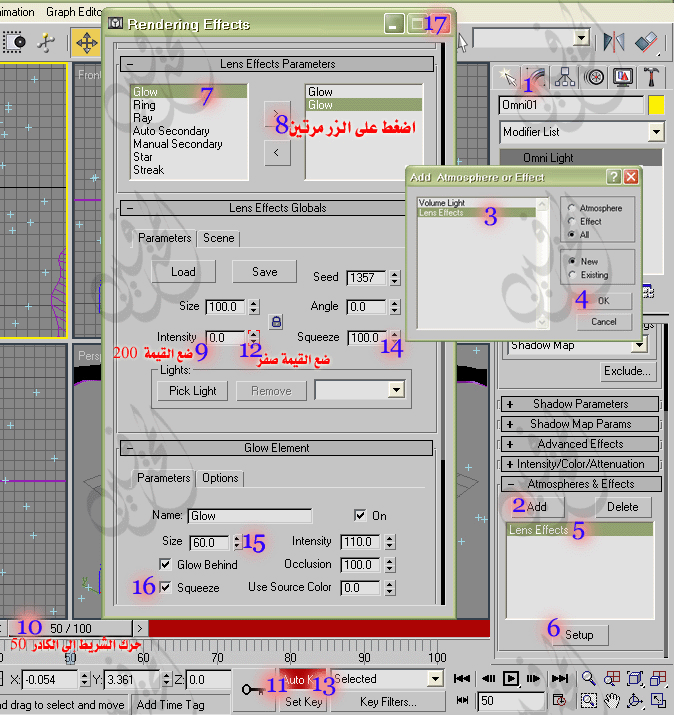Open the Graph Editors menu
This screenshot has height=715, width=674.
pyautogui.click(x=74, y=12)
